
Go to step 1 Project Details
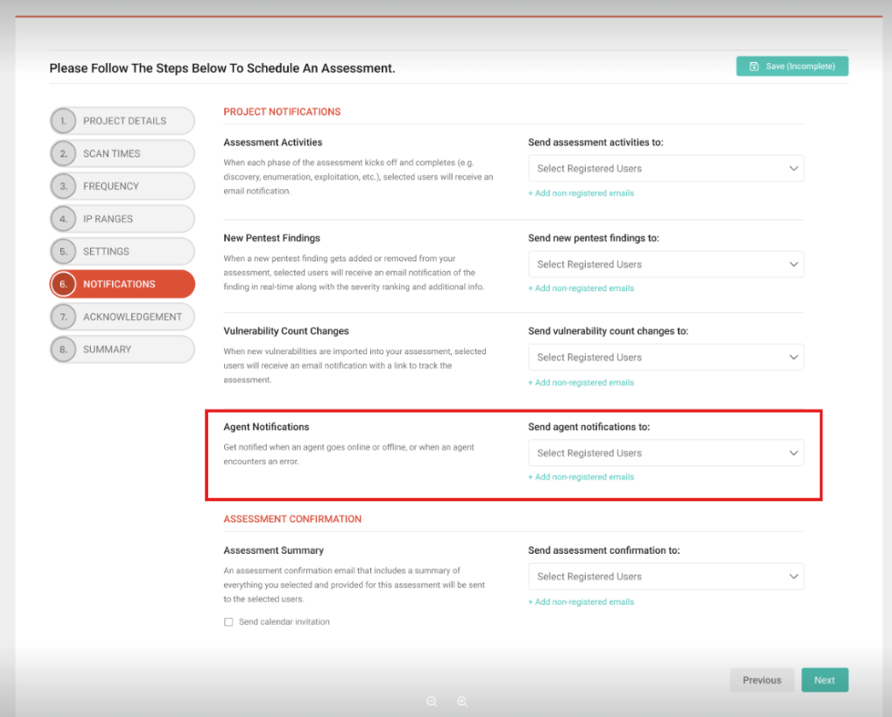[x=122, y=121]
